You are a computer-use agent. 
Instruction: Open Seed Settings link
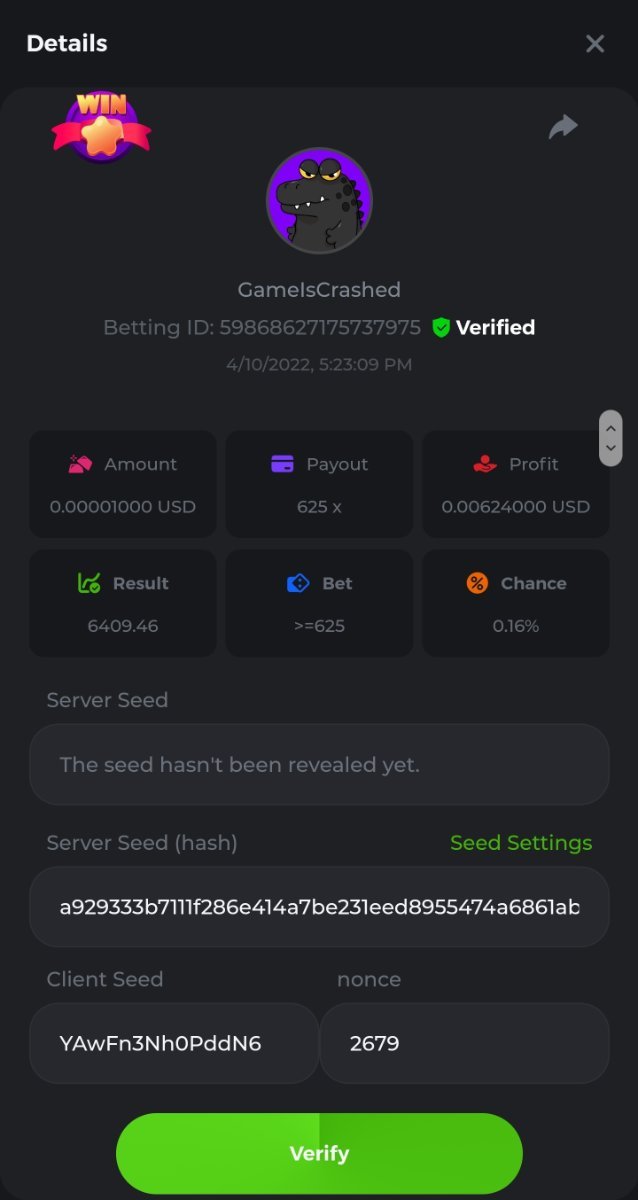(x=521, y=843)
